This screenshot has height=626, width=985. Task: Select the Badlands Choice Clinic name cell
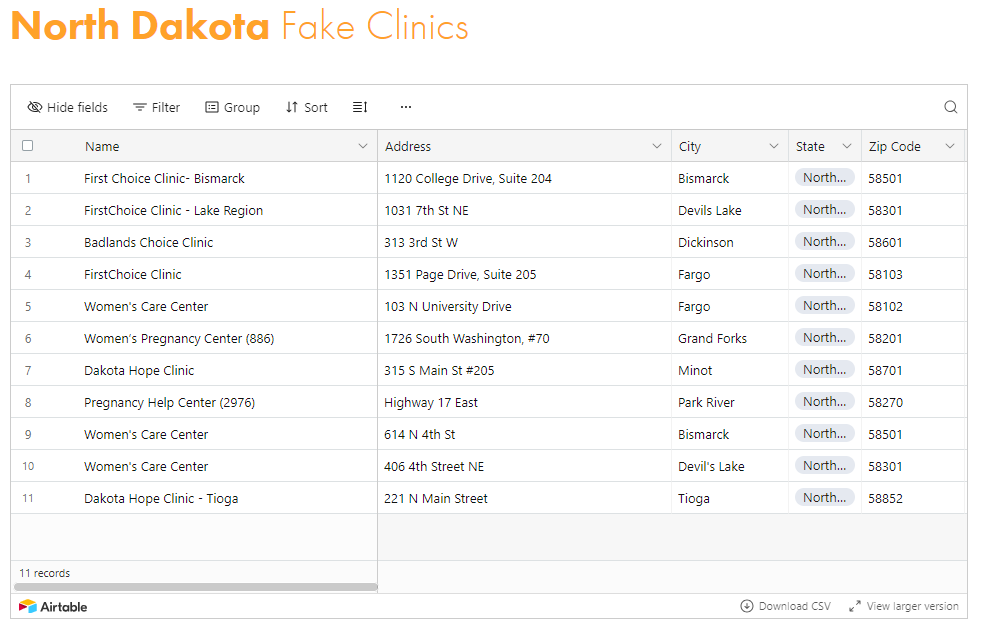[x=149, y=242]
